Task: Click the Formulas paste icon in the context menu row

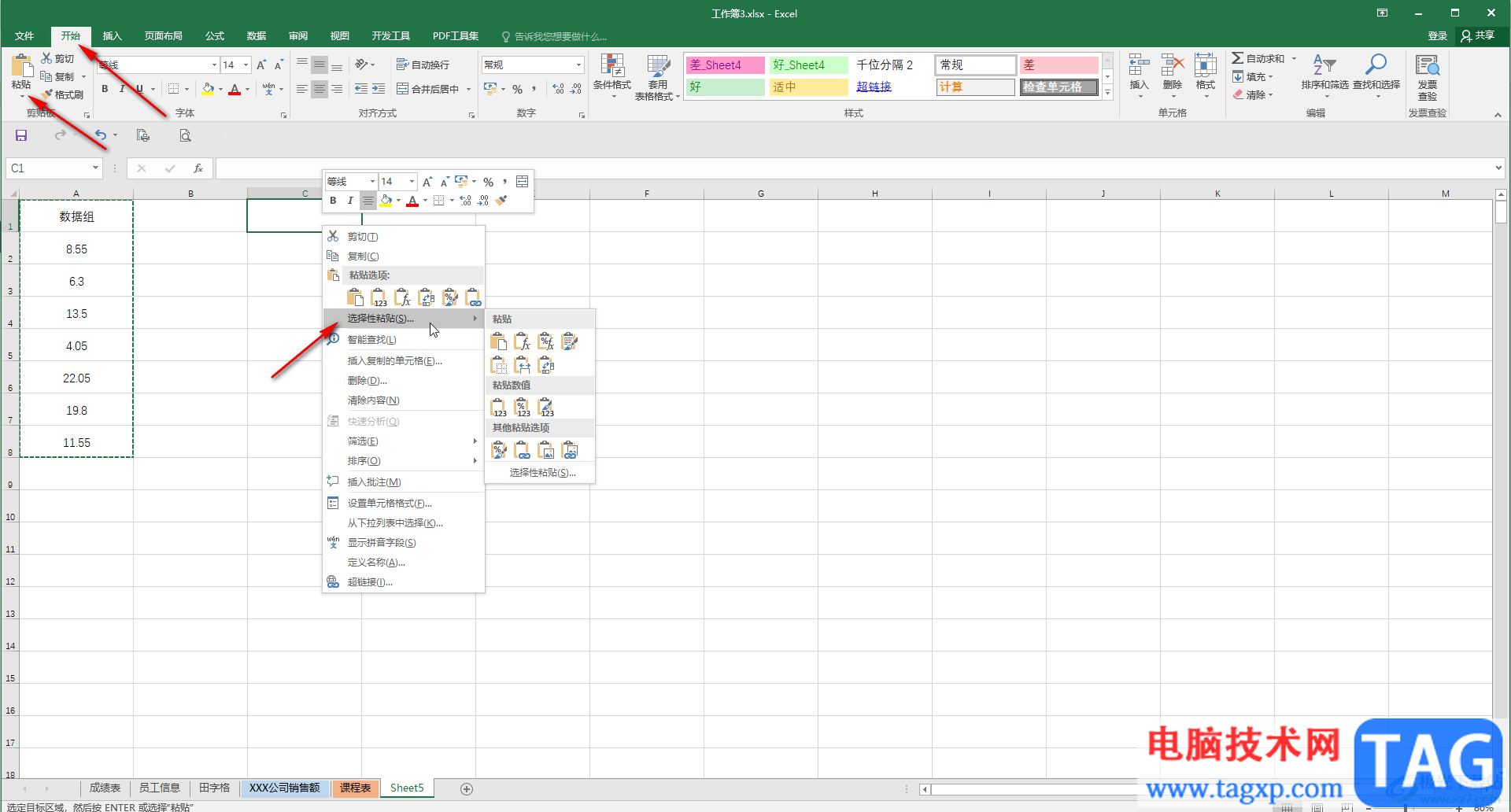Action: [402, 297]
